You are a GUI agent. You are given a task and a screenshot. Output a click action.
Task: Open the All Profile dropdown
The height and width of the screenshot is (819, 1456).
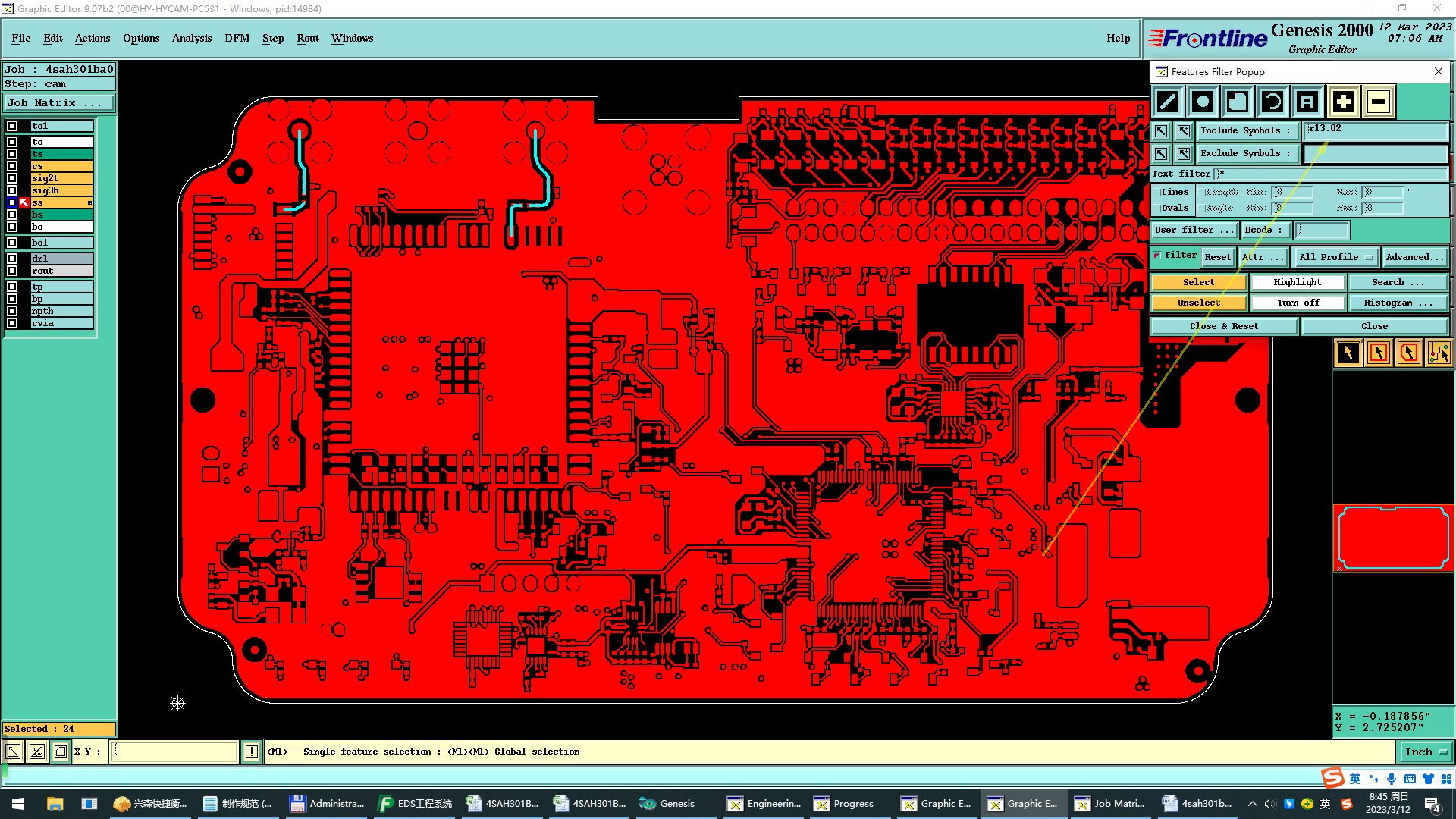(x=1336, y=257)
